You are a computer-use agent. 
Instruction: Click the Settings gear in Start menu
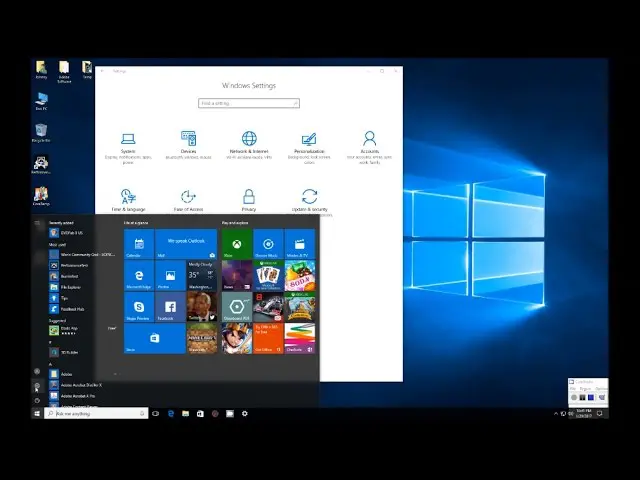pyautogui.click(x=37, y=385)
